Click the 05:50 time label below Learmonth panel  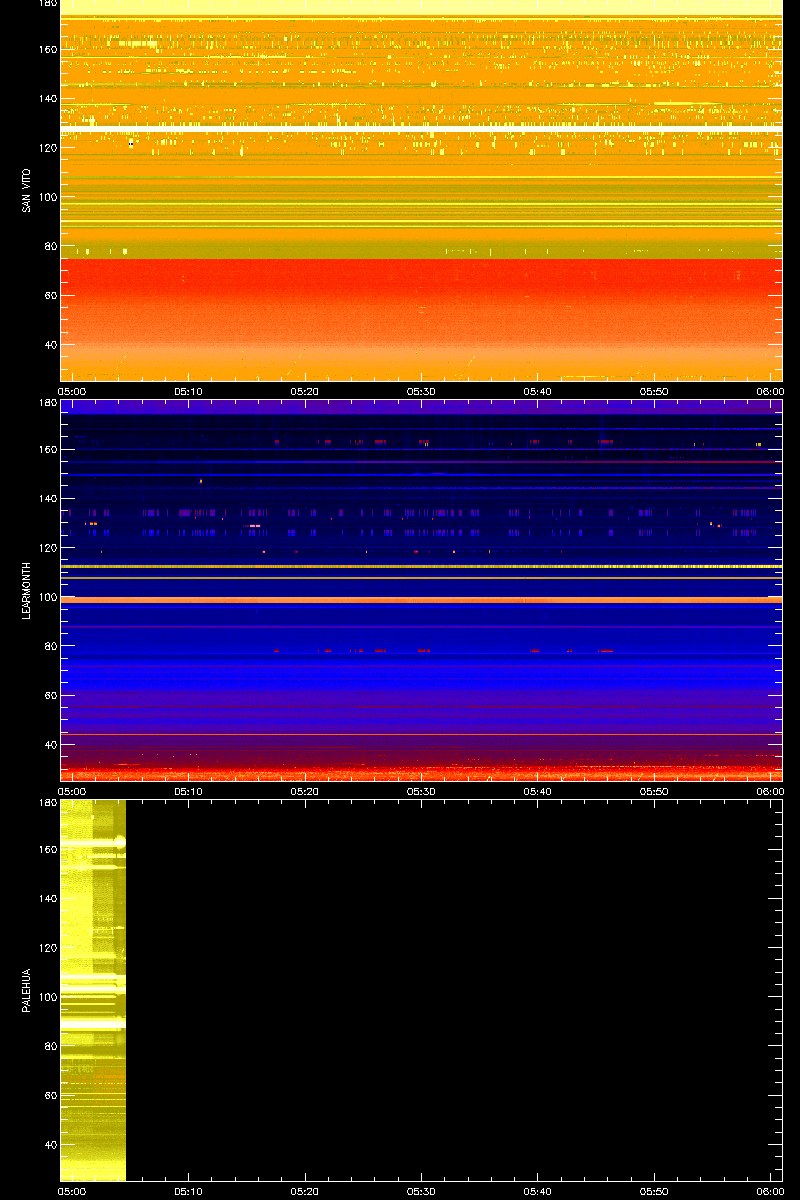pos(654,791)
